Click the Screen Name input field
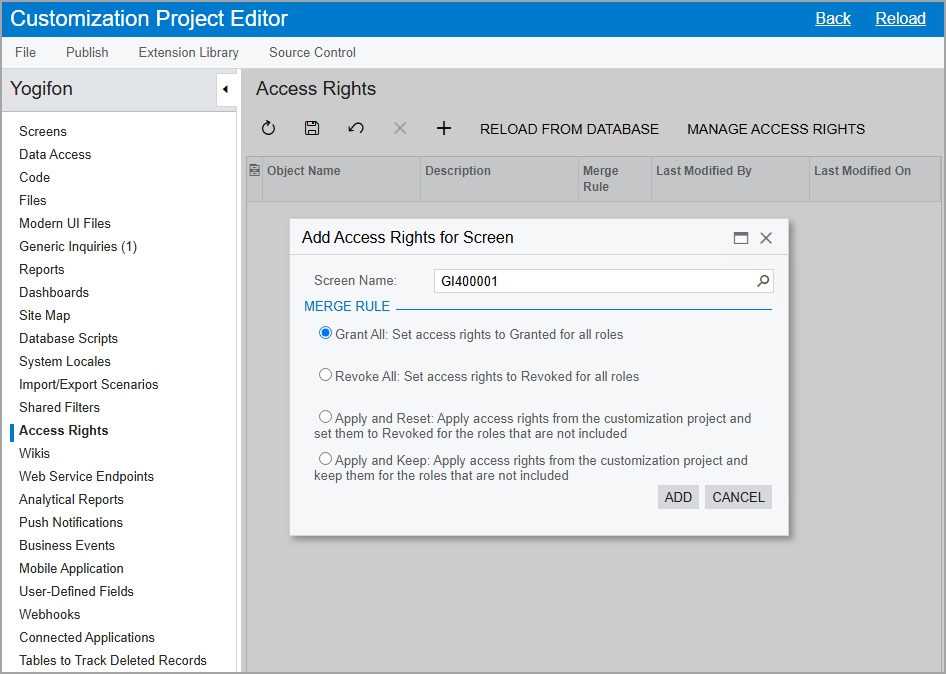Screen dimensions: 946x674 click(594, 281)
